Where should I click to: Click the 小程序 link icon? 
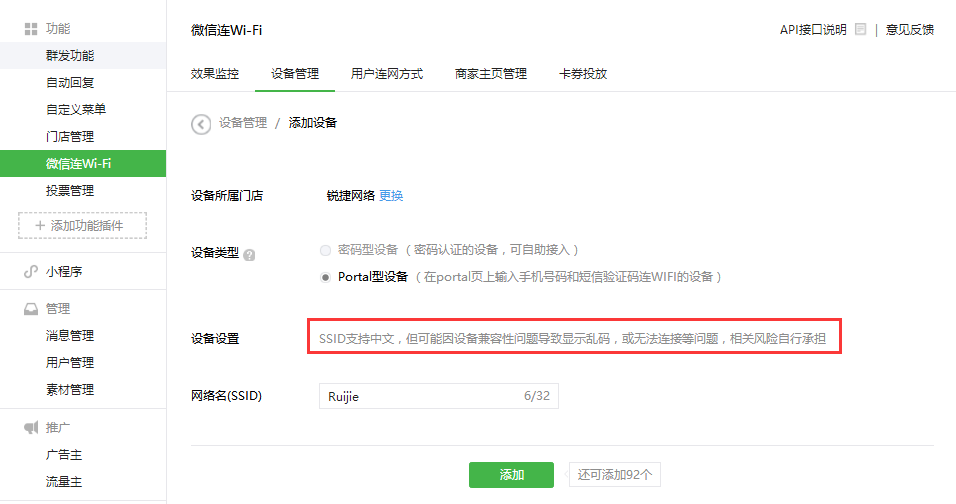coord(30,271)
